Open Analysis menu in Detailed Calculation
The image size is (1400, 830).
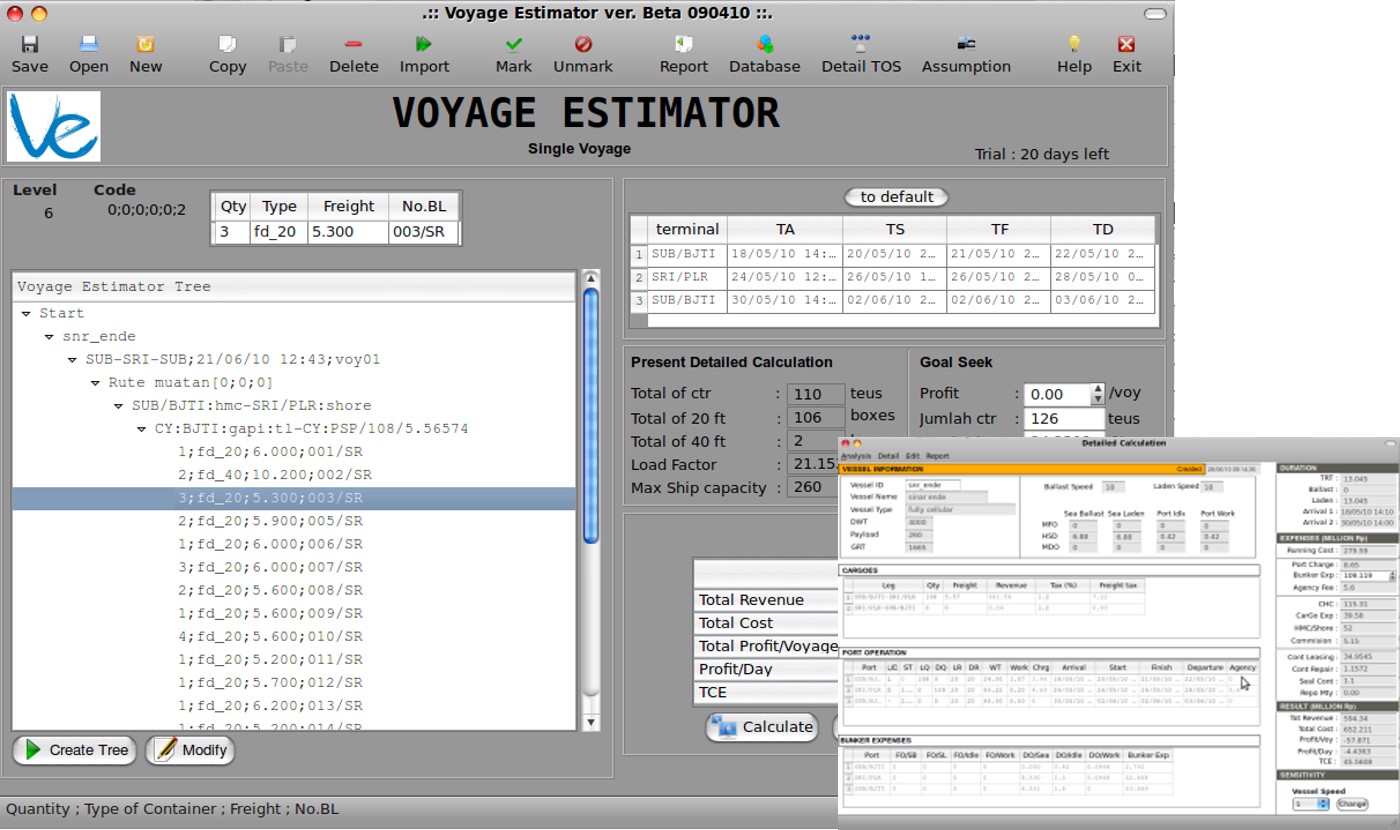coord(856,456)
